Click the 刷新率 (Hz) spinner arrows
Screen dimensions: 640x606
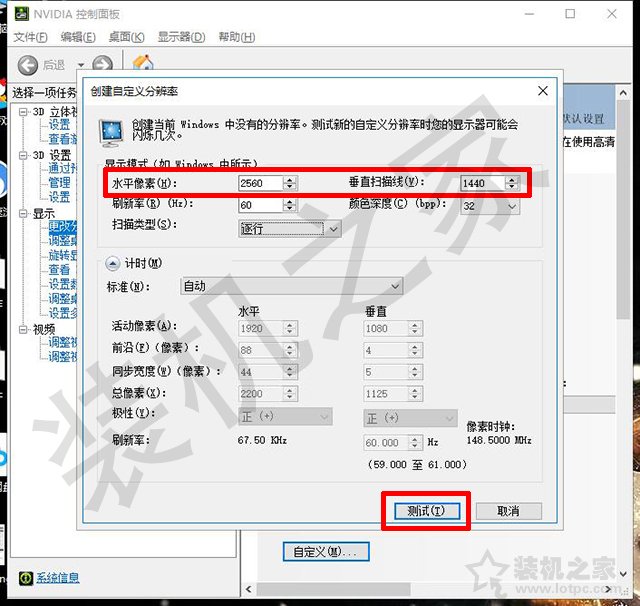click(290, 205)
